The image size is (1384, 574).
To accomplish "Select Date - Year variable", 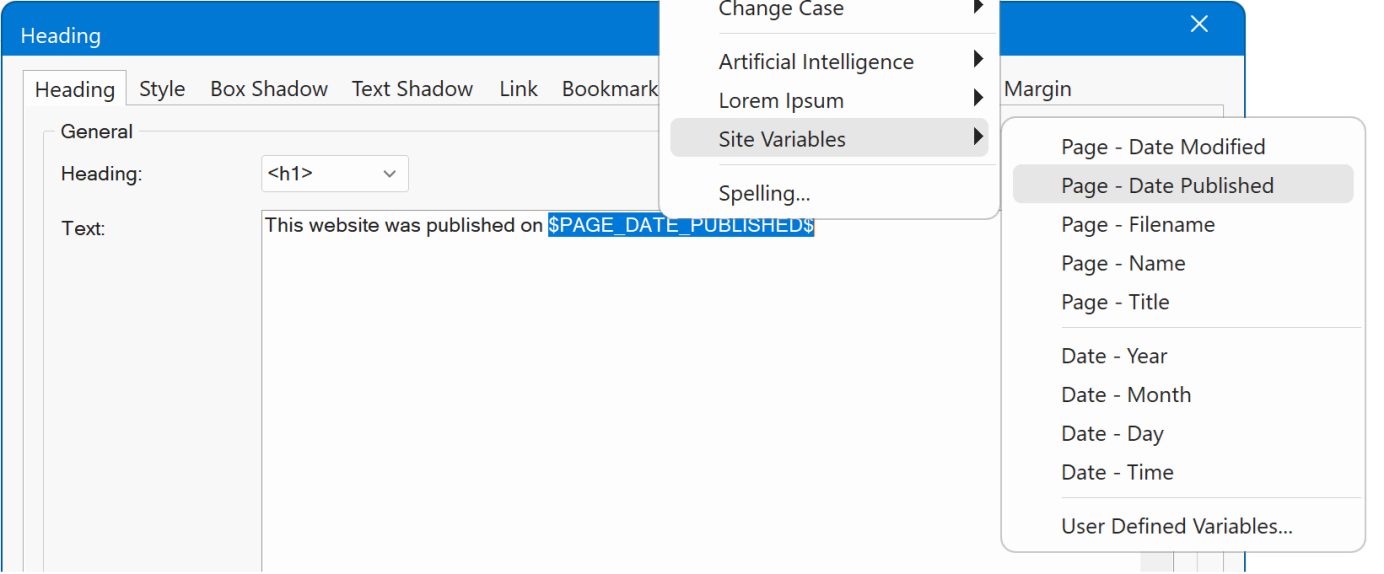I will click(1114, 356).
